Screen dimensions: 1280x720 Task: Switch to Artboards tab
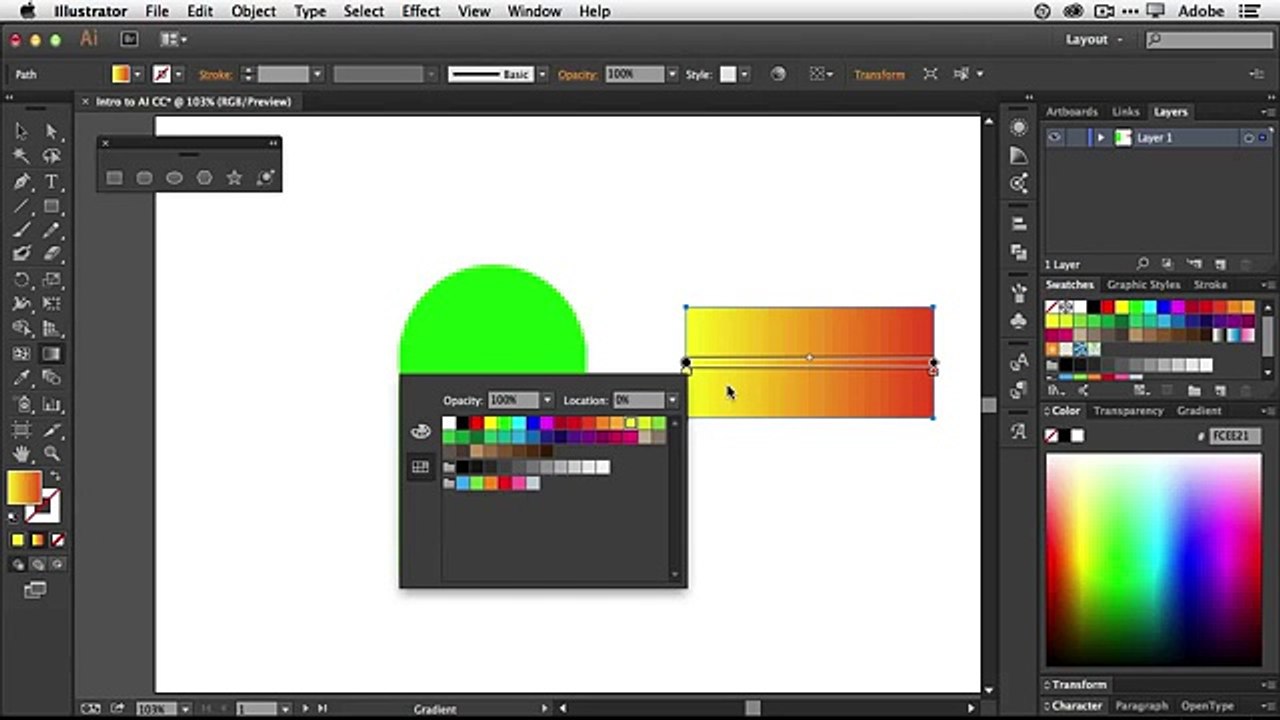tap(1072, 112)
